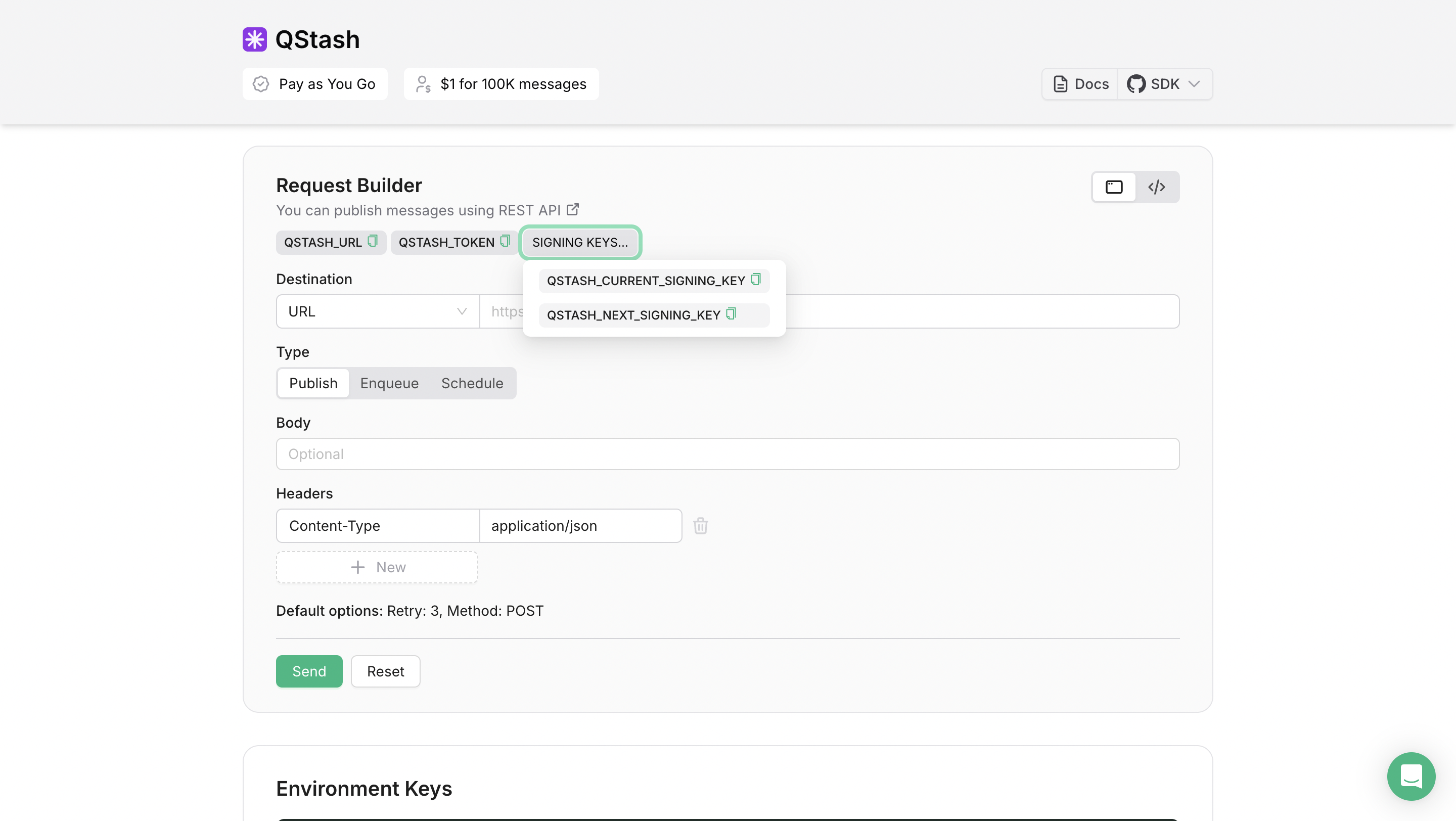Open the URL destination type dropdown
This screenshot has height=821, width=1456.
click(x=377, y=311)
